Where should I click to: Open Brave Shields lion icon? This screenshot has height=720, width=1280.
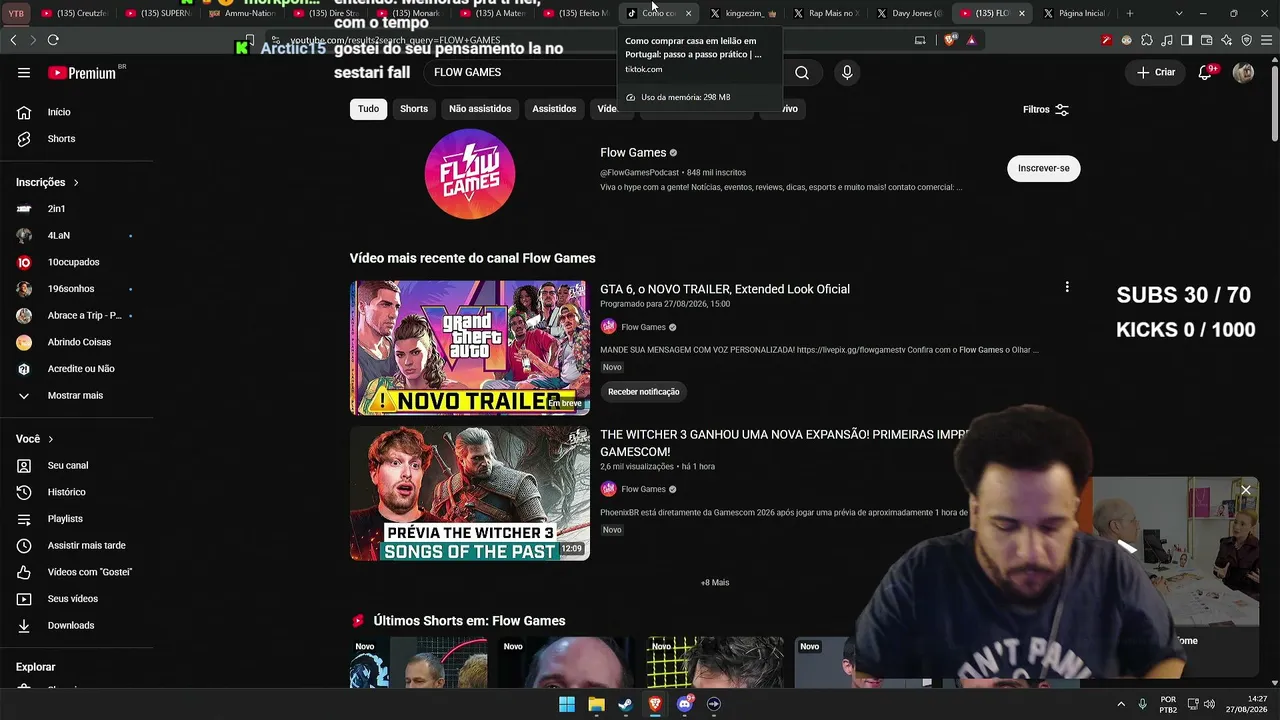click(949, 40)
